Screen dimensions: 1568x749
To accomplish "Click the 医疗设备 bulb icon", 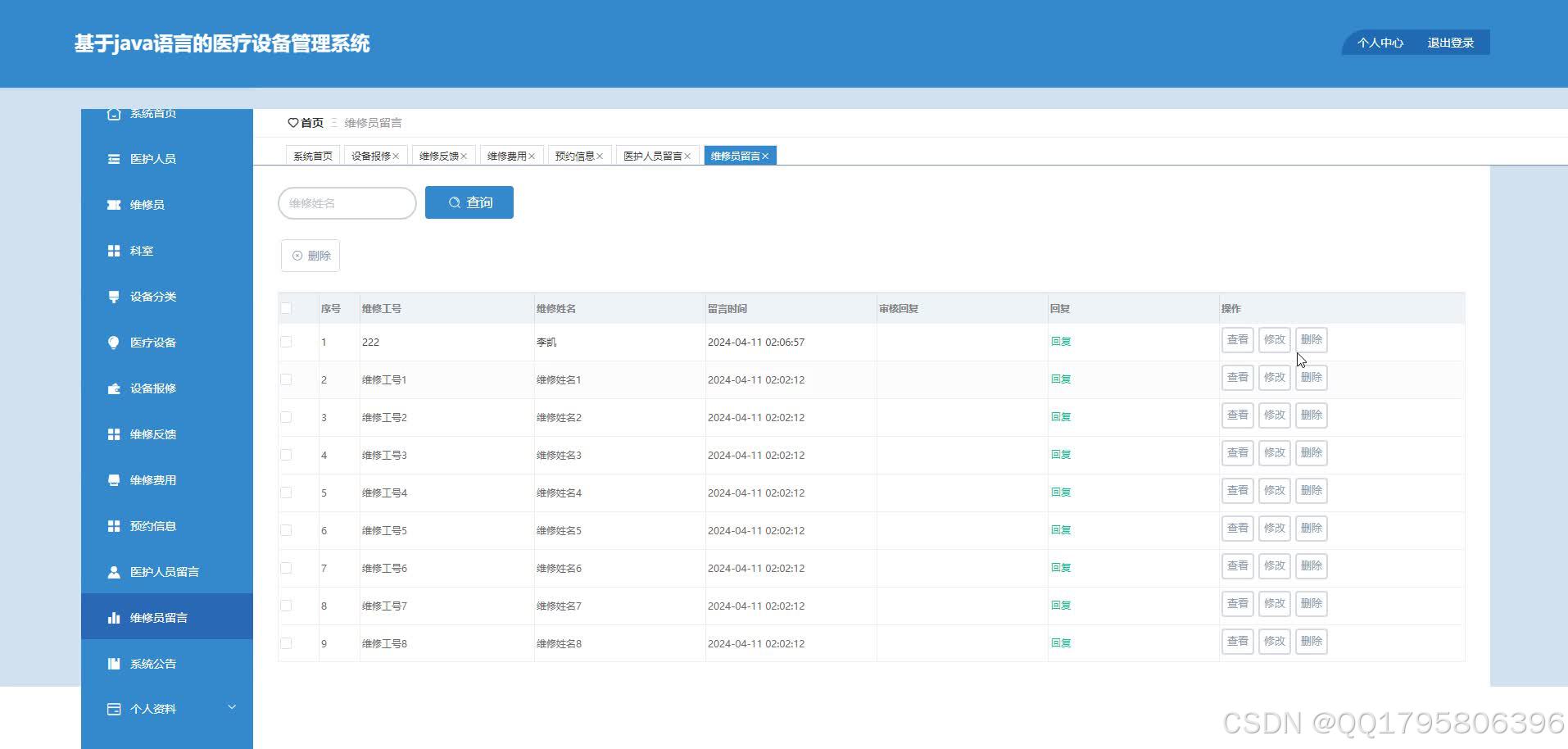I will click(x=114, y=343).
